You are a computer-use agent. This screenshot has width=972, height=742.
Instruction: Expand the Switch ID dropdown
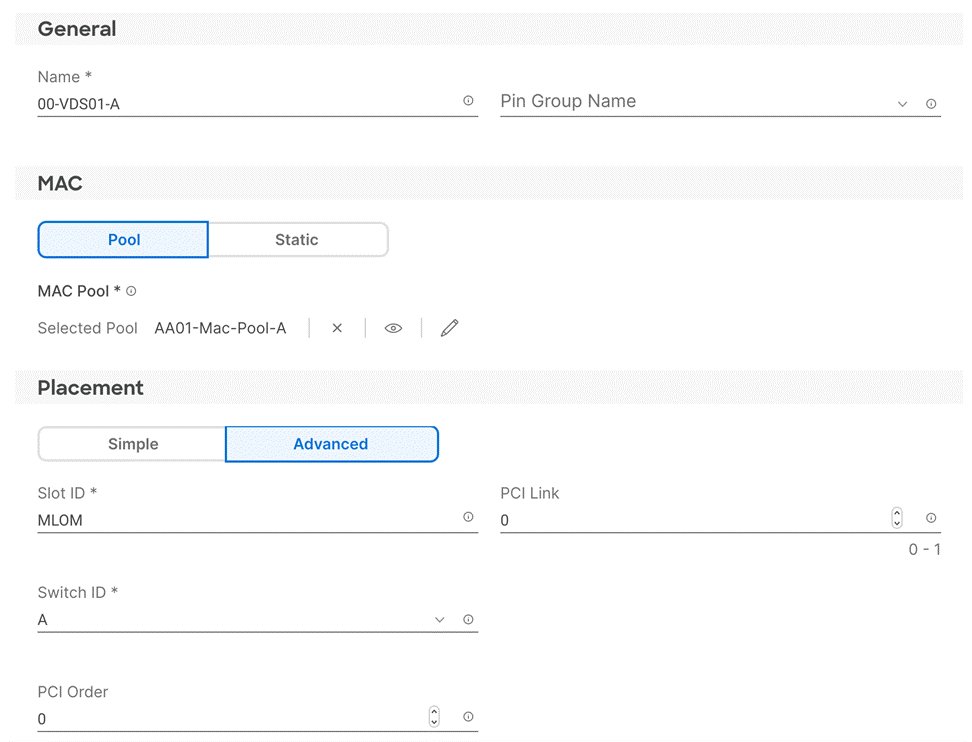coord(439,620)
